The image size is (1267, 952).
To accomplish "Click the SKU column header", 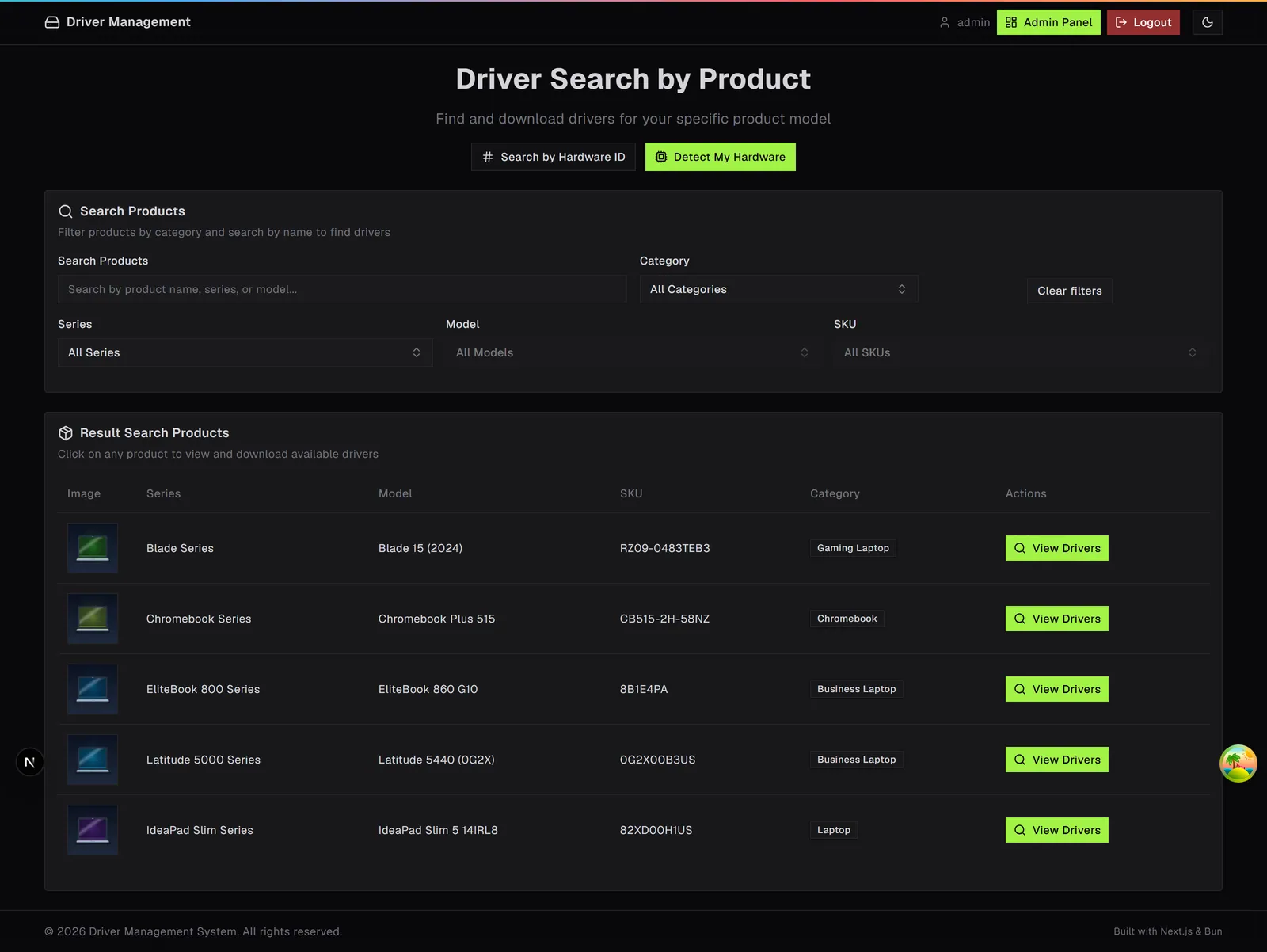I will (x=631, y=493).
